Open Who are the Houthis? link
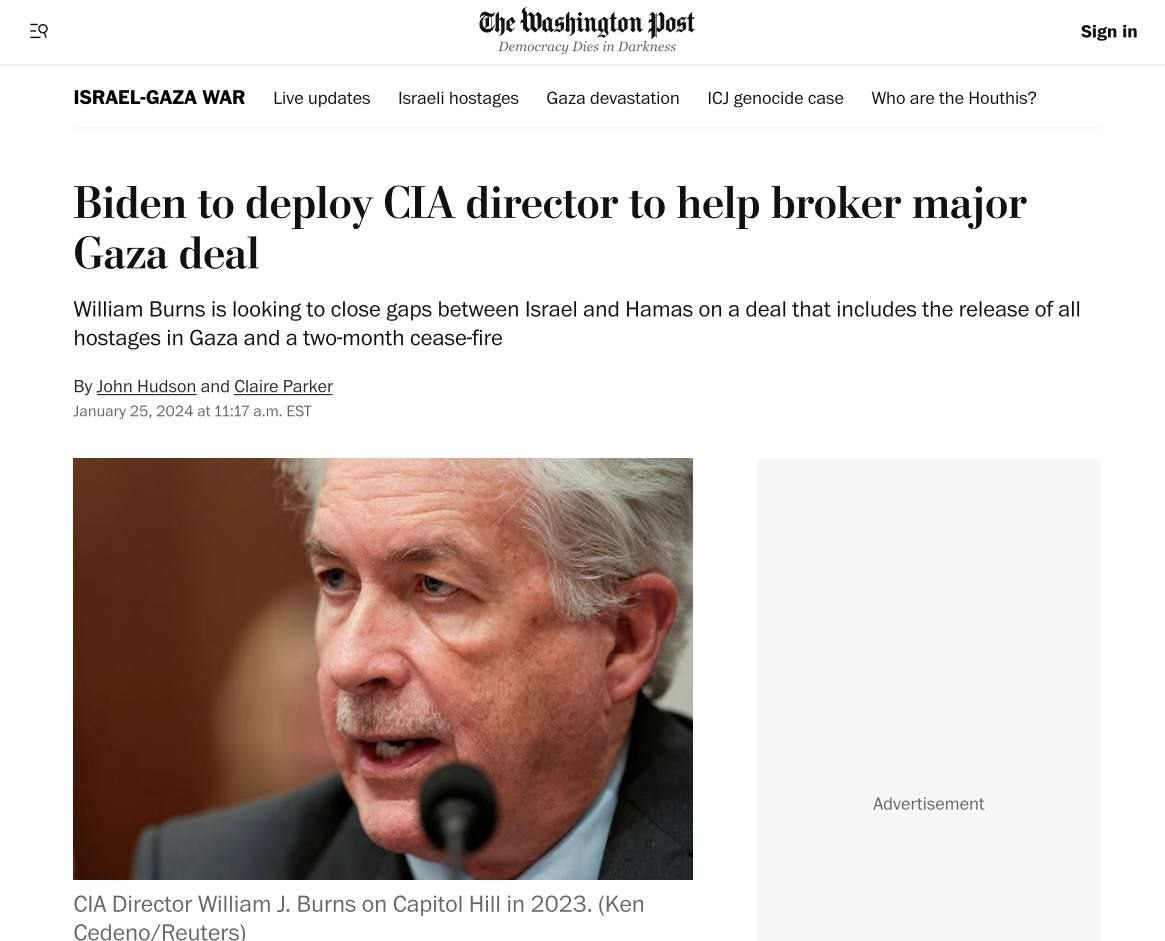The width and height of the screenshot is (1165, 941). pos(953,98)
